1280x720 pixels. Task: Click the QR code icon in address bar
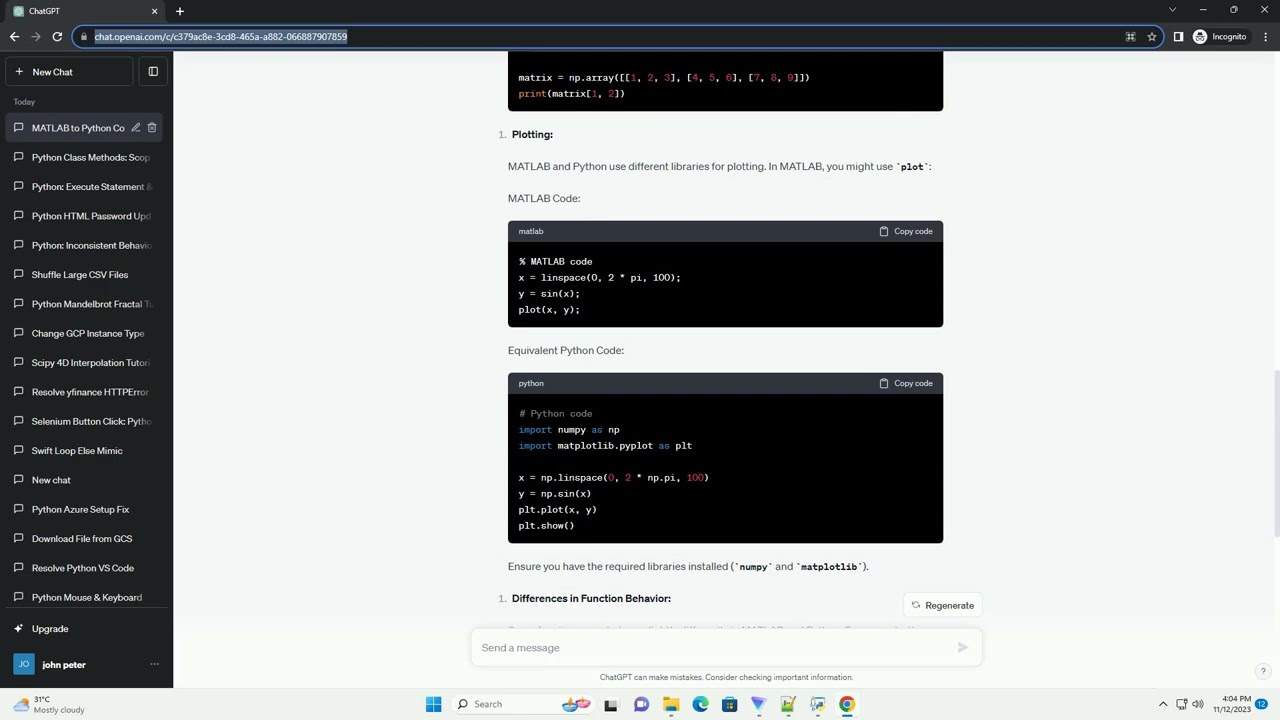tap(1130, 37)
